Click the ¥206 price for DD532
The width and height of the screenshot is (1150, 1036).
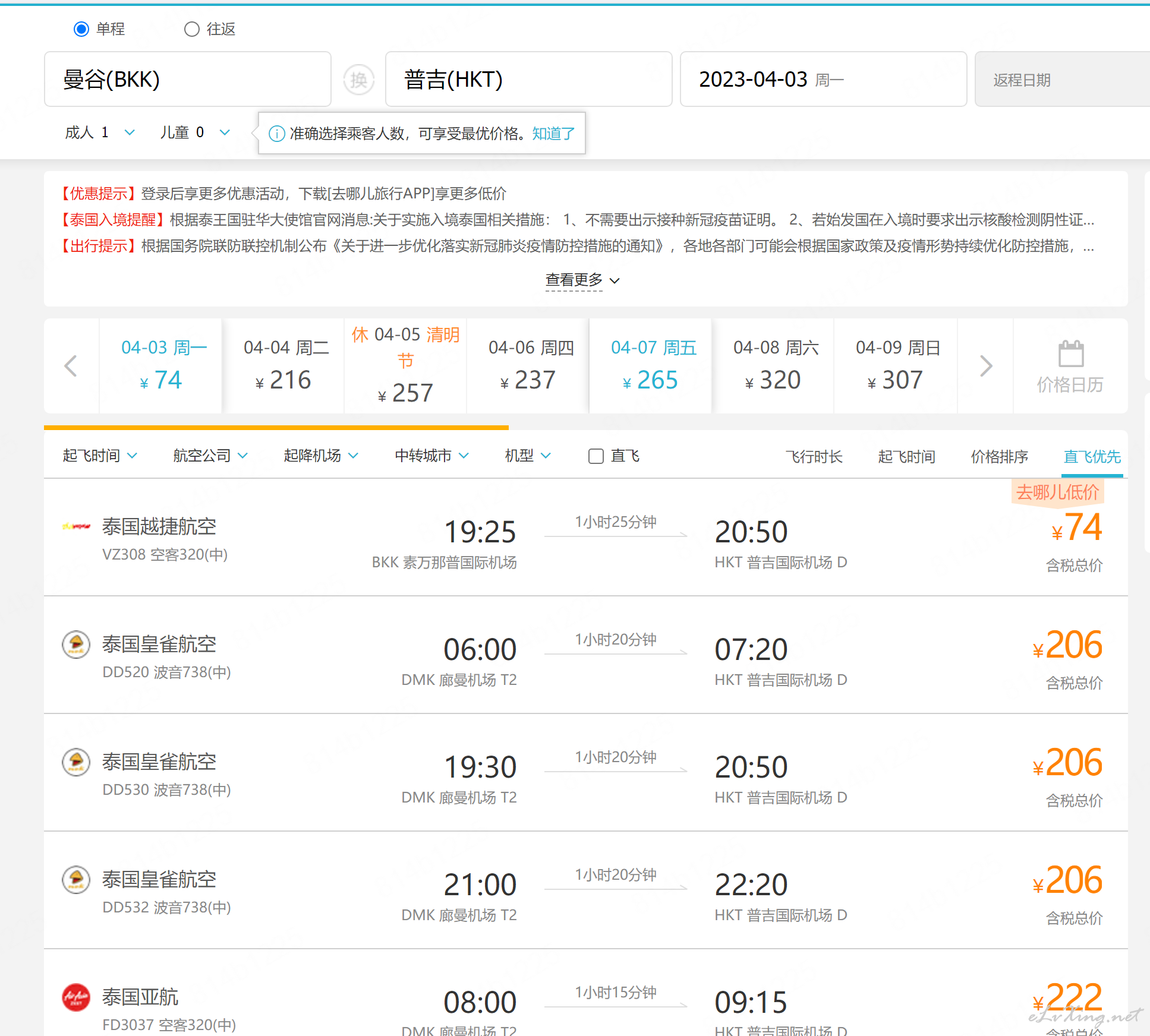[x=1067, y=880]
